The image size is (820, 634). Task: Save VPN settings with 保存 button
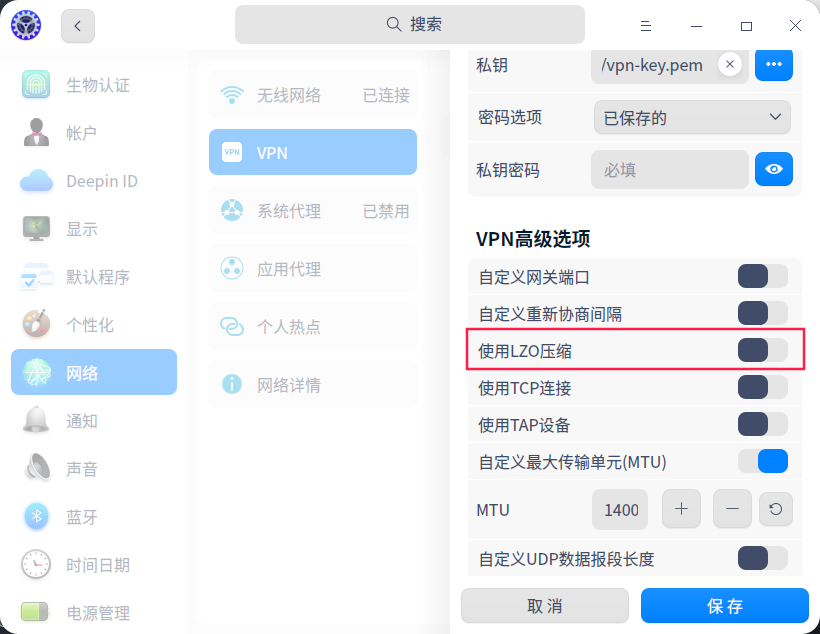[724, 606]
